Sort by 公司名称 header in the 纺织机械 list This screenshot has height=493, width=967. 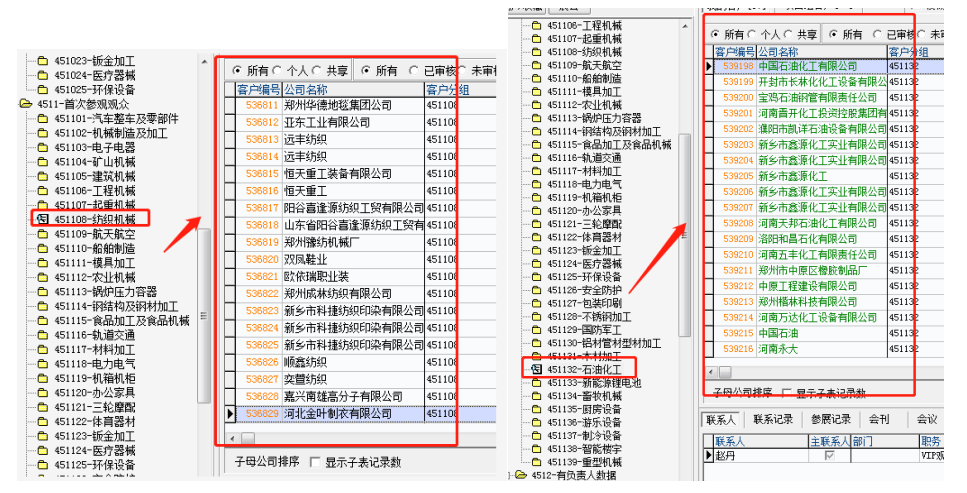coord(353,90)
